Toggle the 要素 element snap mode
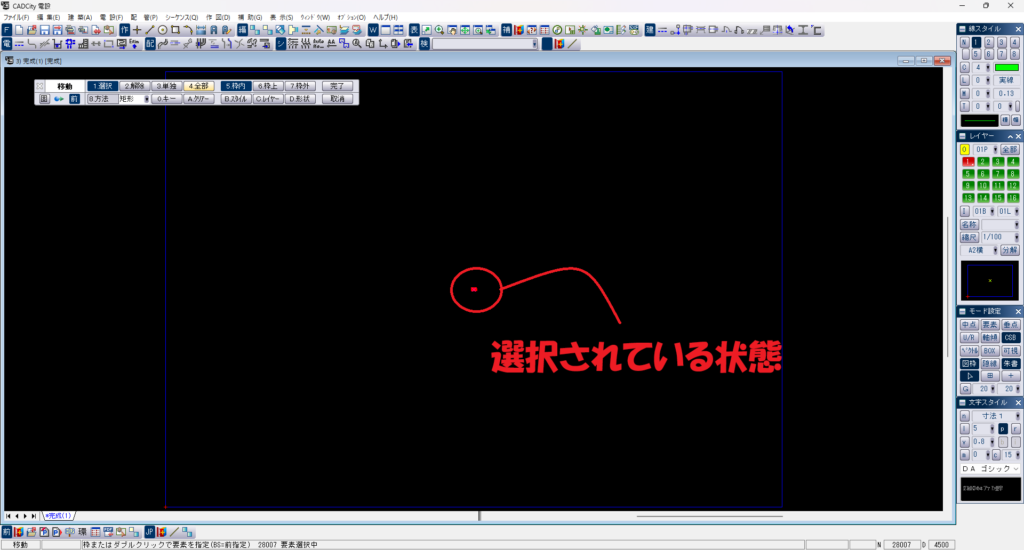1024x550 pixels. [x=989, y=325]
